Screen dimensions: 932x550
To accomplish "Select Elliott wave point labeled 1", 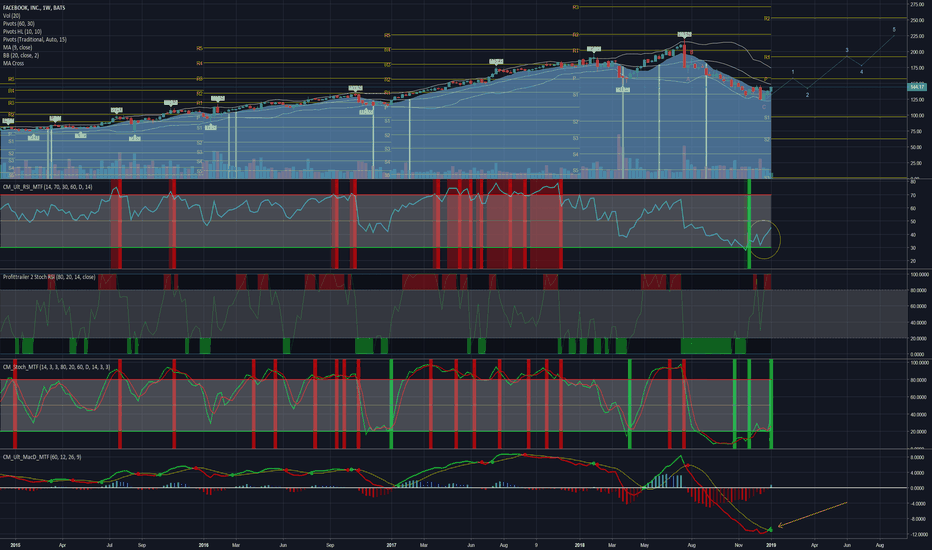I will tap(793, 72).
